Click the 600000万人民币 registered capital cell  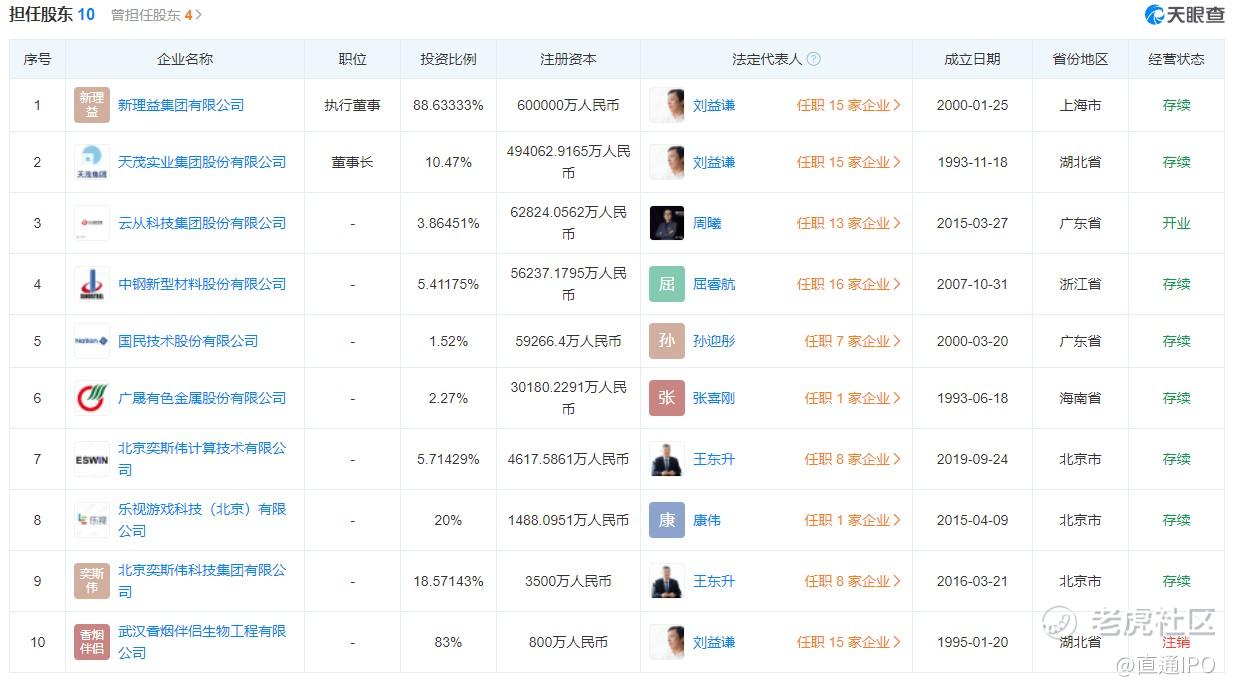coord(568,105)
